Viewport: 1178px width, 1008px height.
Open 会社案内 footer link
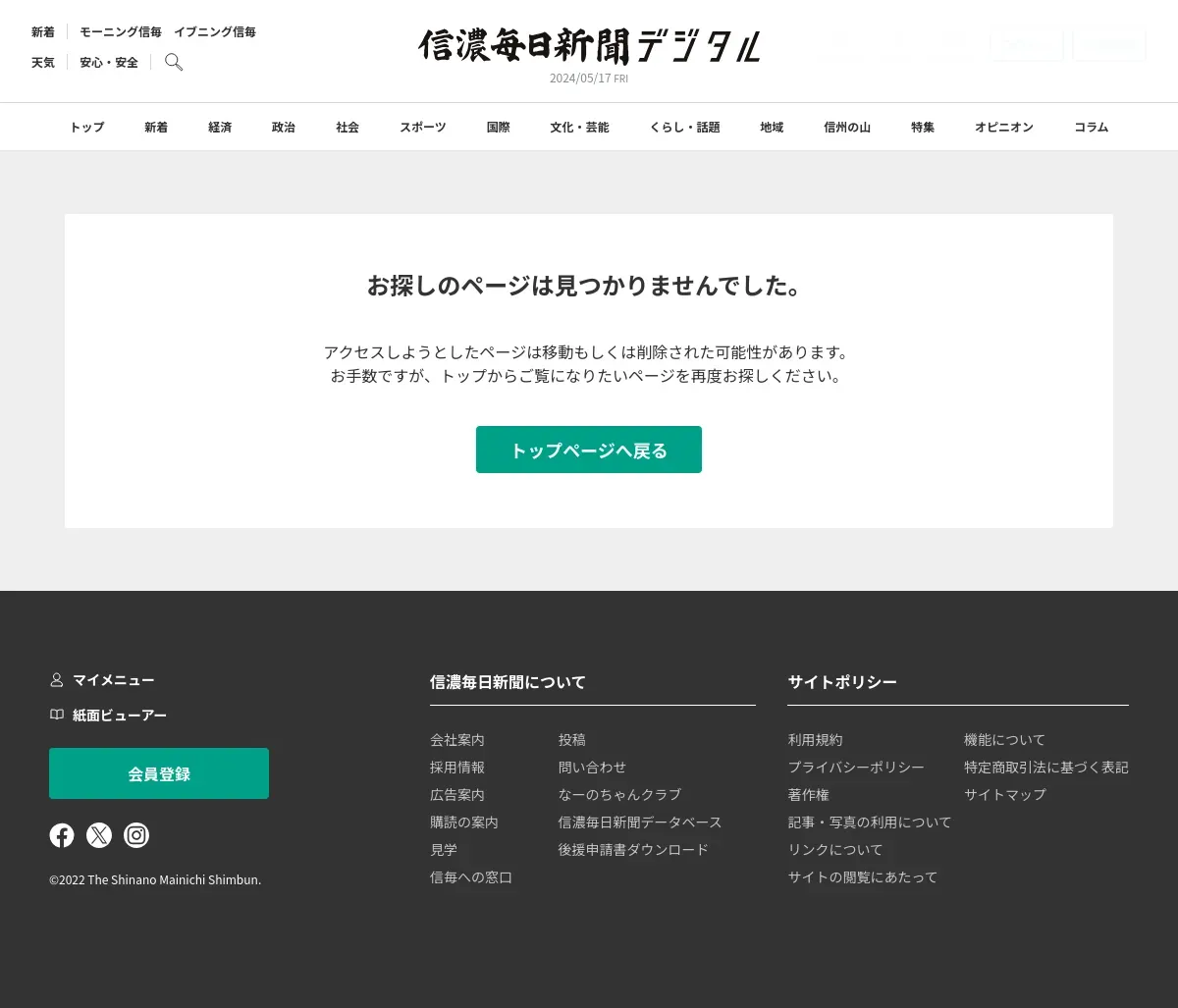457,740
